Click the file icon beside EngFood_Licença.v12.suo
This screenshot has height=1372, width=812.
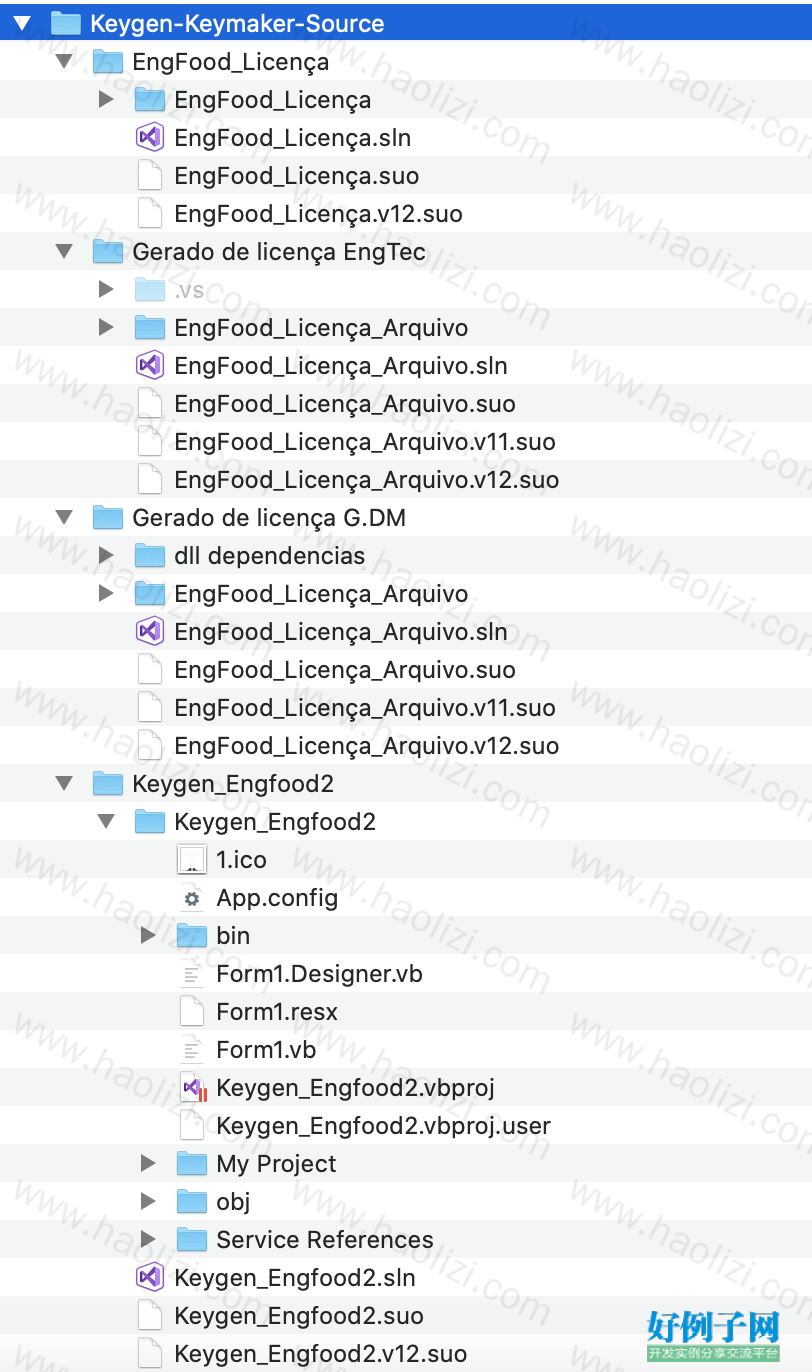150,213
